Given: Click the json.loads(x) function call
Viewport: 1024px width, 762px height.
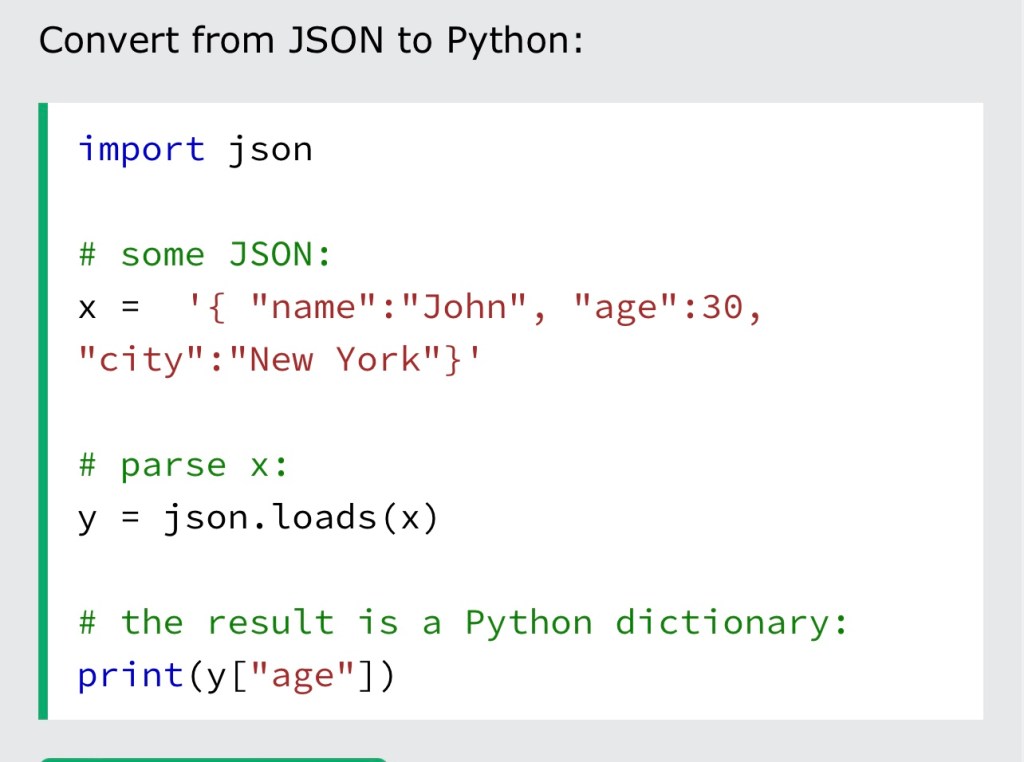Looking at the screenshot, I should coord(300,518).
